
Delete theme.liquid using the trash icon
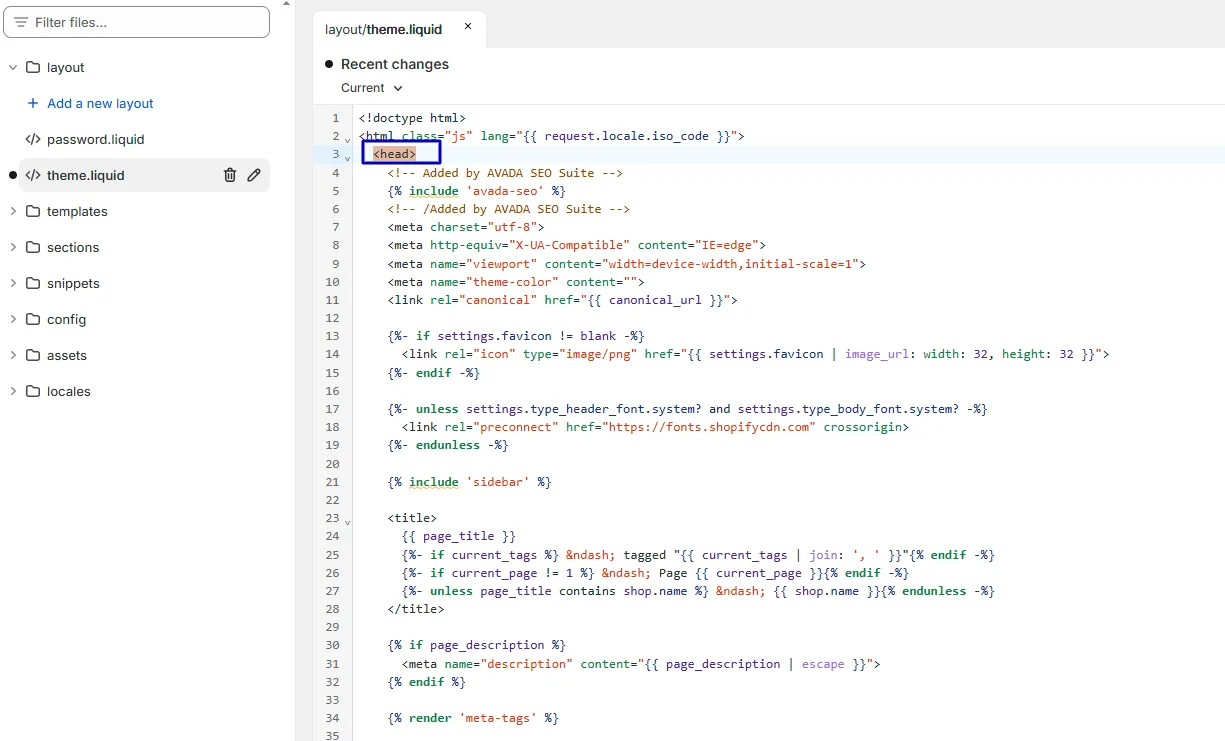point(230,175)
